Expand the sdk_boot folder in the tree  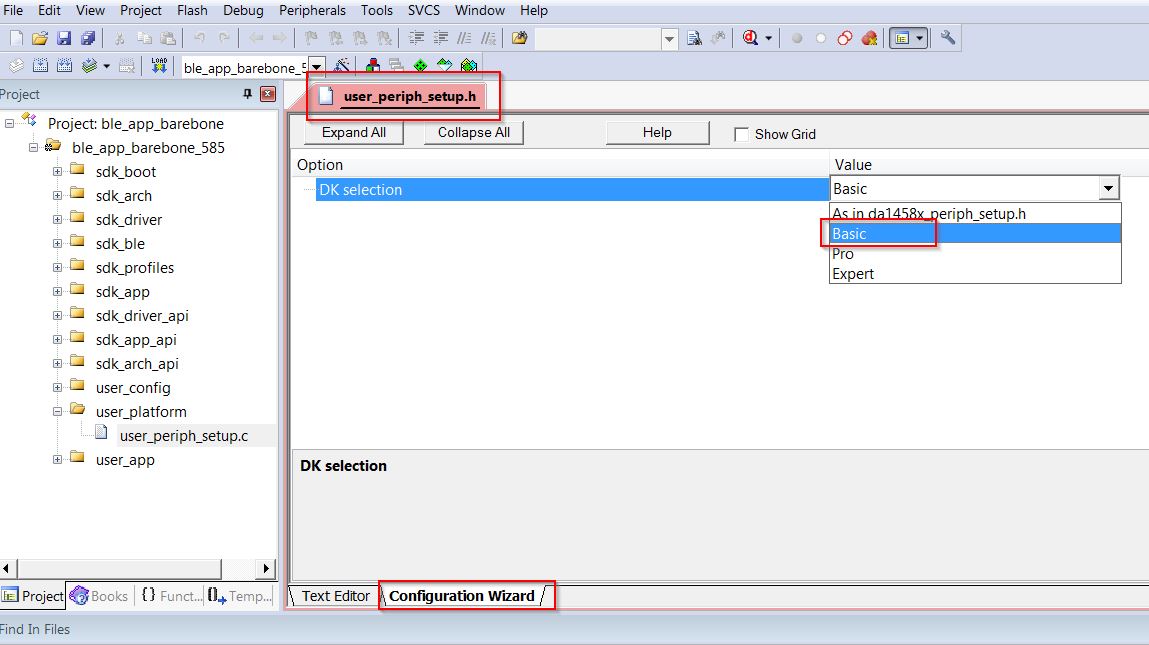[x=58, y=172]
